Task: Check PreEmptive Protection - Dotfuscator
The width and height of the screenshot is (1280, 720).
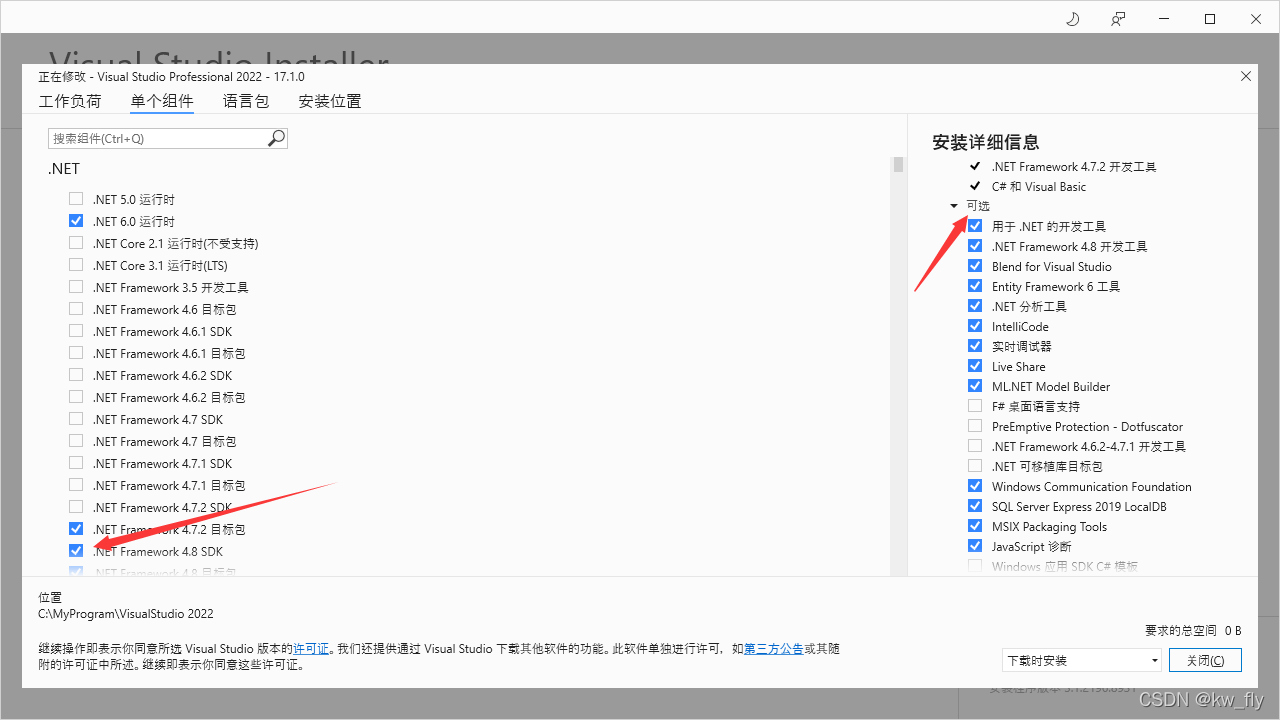Action: [x=975, y=426]
